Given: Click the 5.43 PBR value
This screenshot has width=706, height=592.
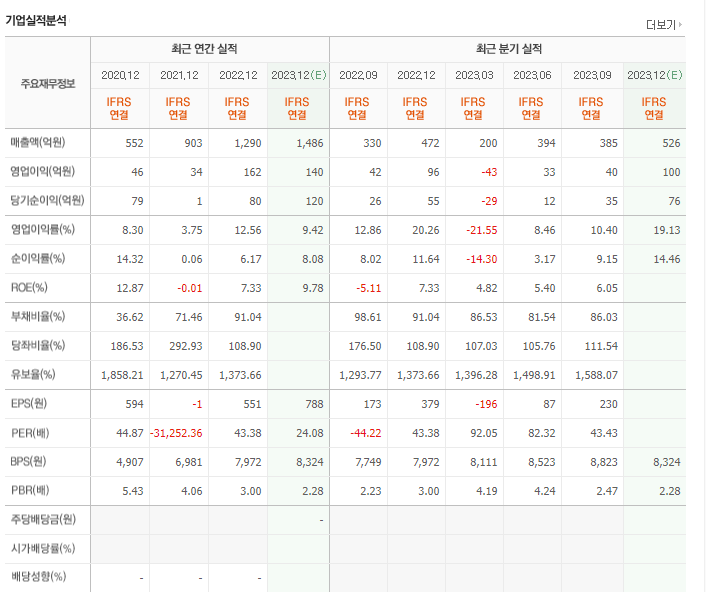Looking at the screenshot, I should (133, 491).
